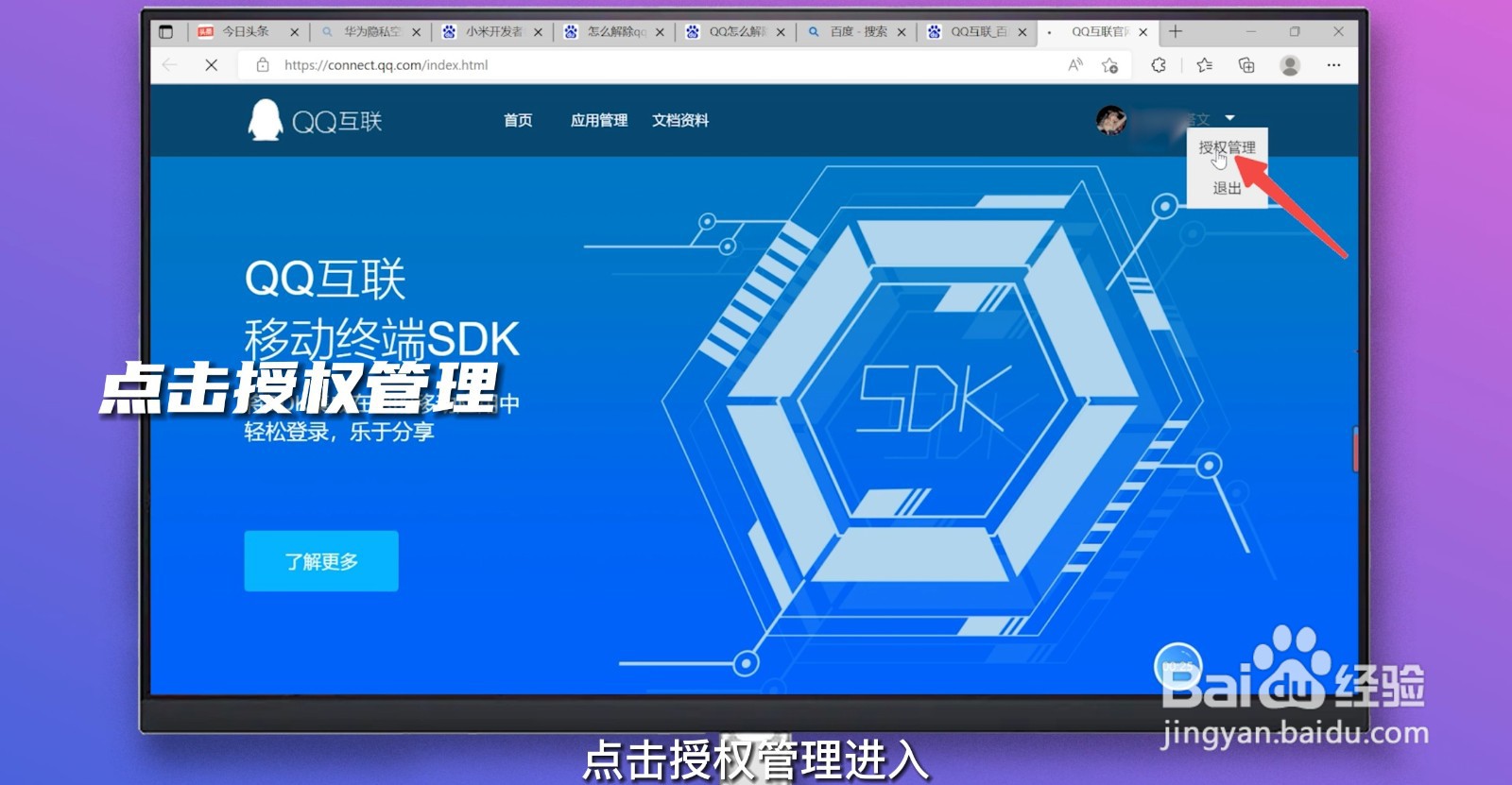View site info lock icon

tap(263, 65)
